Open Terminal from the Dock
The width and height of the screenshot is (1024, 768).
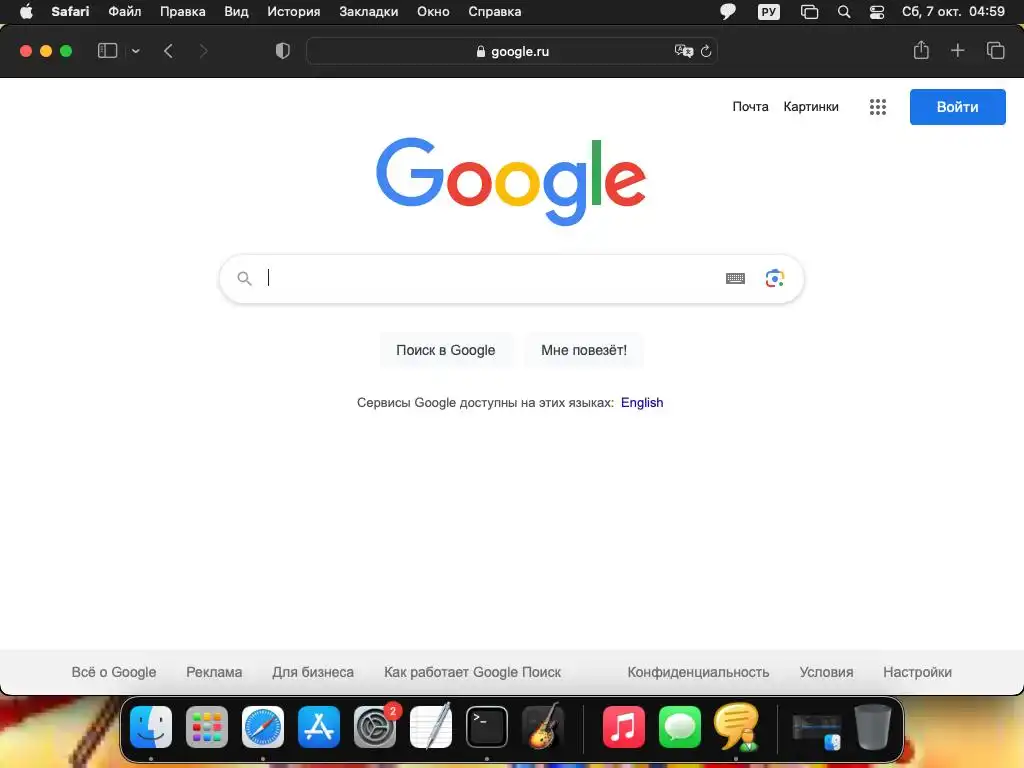[x=487, y=727]
